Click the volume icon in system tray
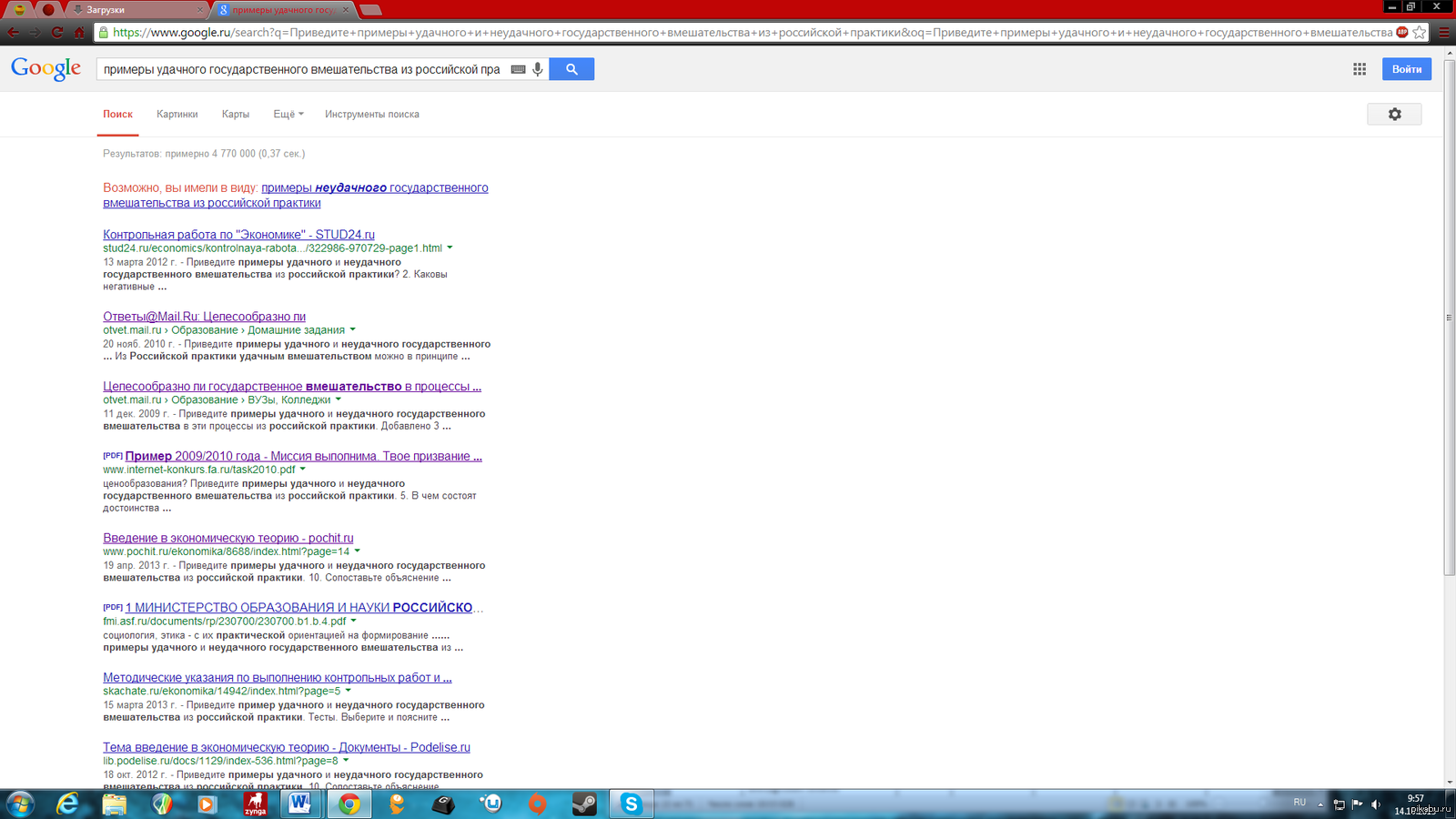The width and height of the screenshot is (1456, 819). (x=1375, y=804)
